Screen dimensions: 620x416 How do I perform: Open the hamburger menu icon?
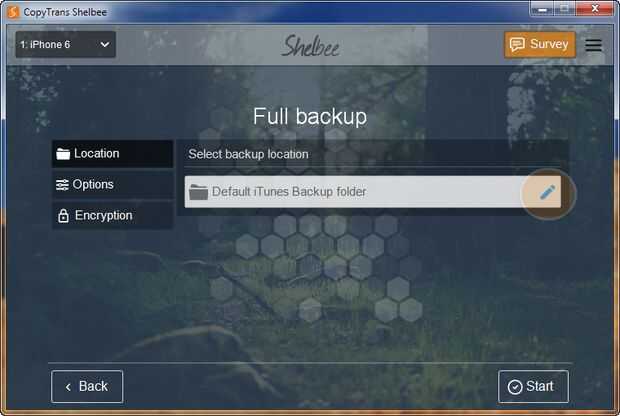(594, 45)
